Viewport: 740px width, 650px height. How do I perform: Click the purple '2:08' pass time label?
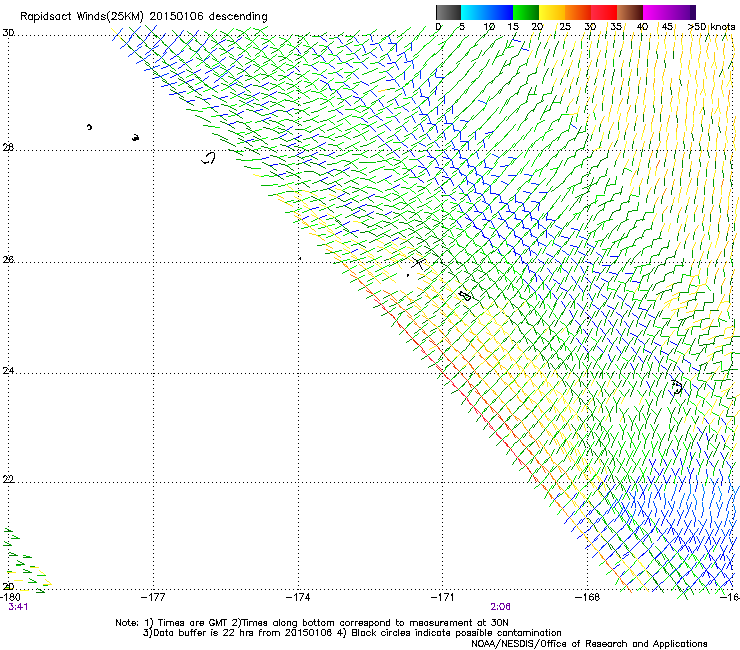pos(500,607)
